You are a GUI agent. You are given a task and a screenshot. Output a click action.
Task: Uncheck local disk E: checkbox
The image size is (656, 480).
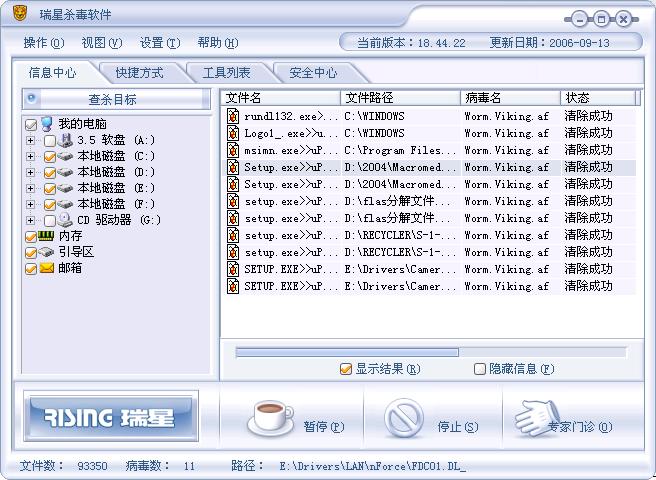click(49, 189)
